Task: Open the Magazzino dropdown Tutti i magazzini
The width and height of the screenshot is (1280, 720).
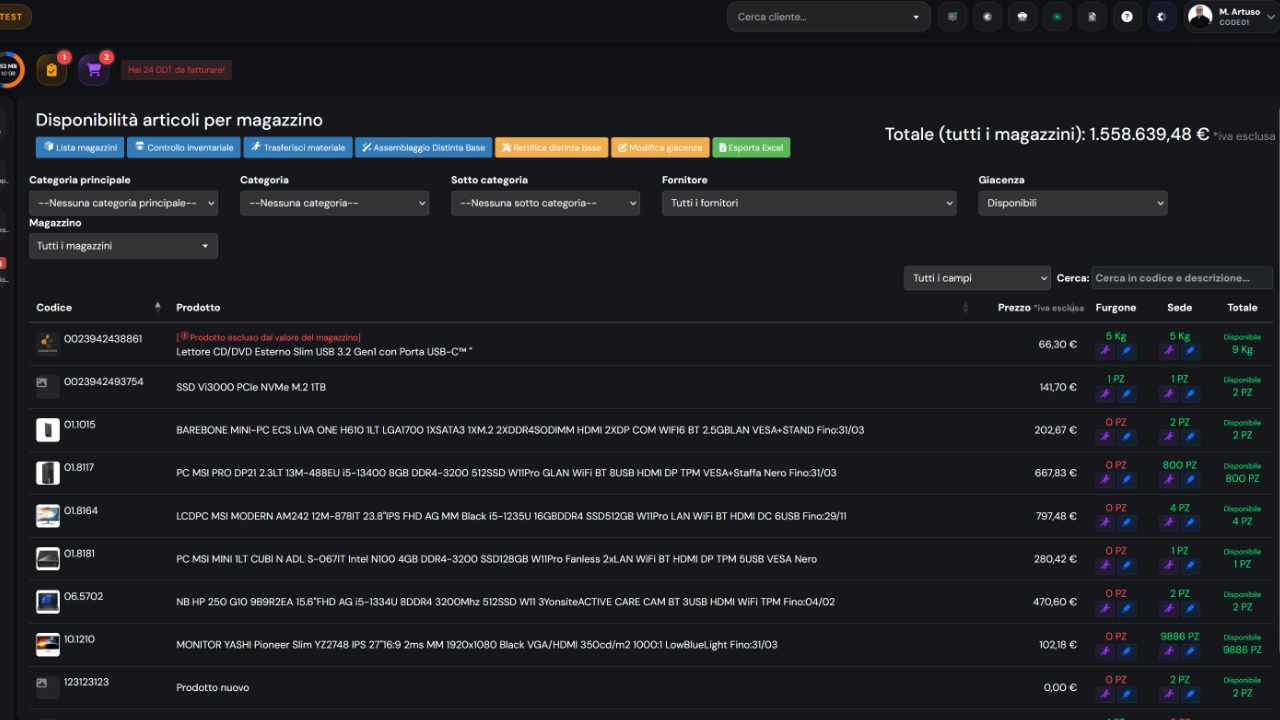Action: click(123, 246)
